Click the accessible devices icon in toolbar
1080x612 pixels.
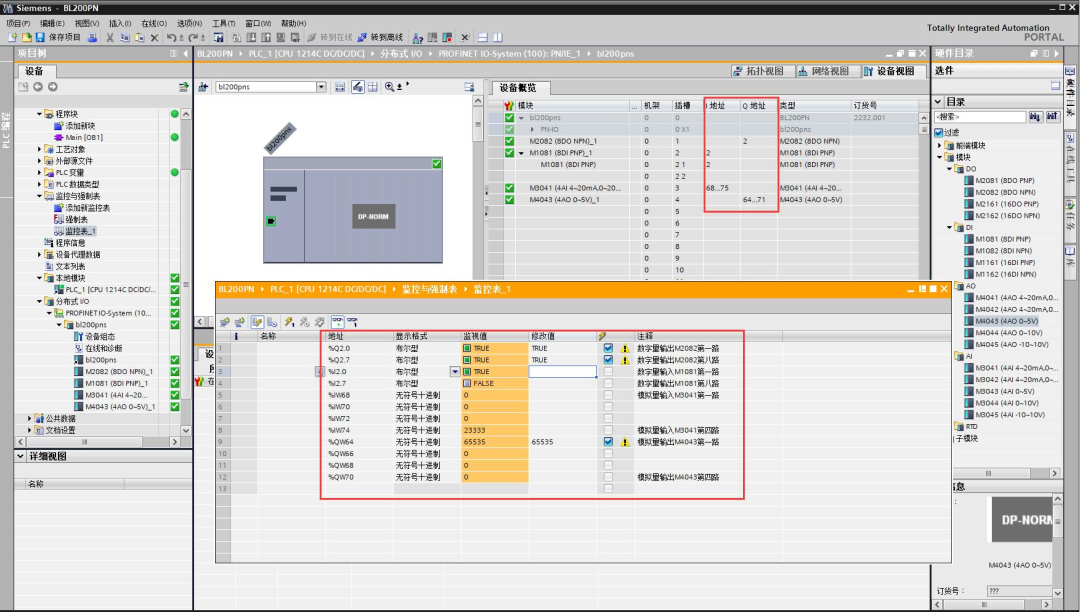[x=417, y=37]
